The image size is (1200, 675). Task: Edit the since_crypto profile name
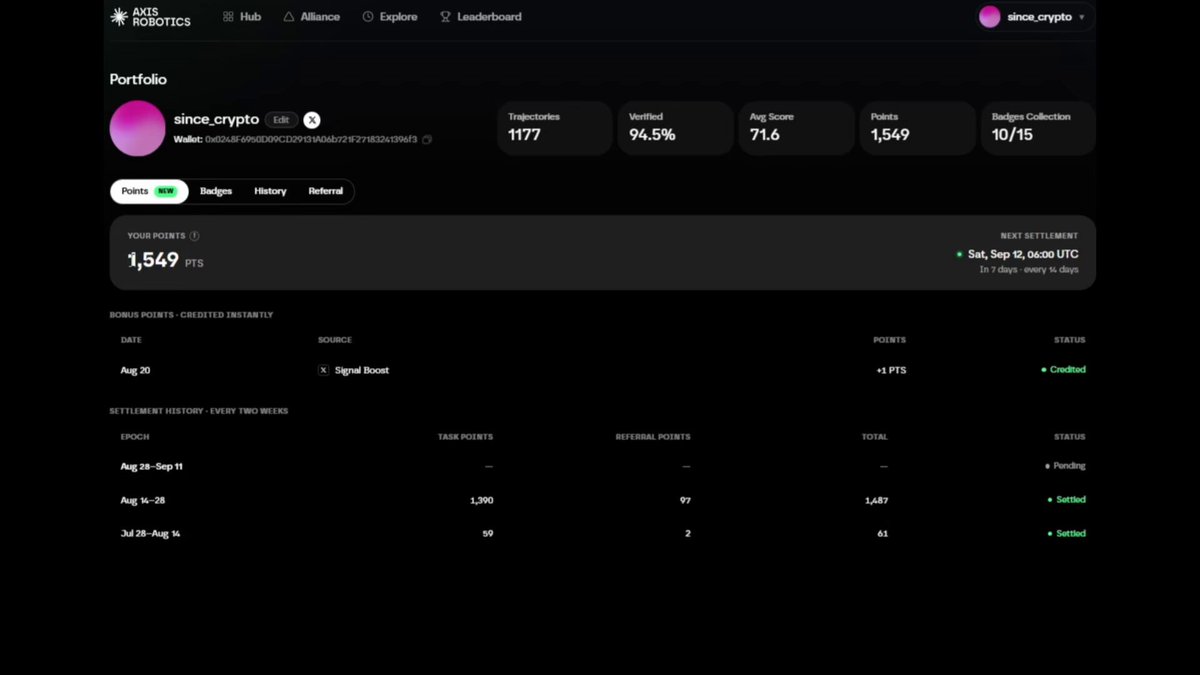[x=281, y=120]
